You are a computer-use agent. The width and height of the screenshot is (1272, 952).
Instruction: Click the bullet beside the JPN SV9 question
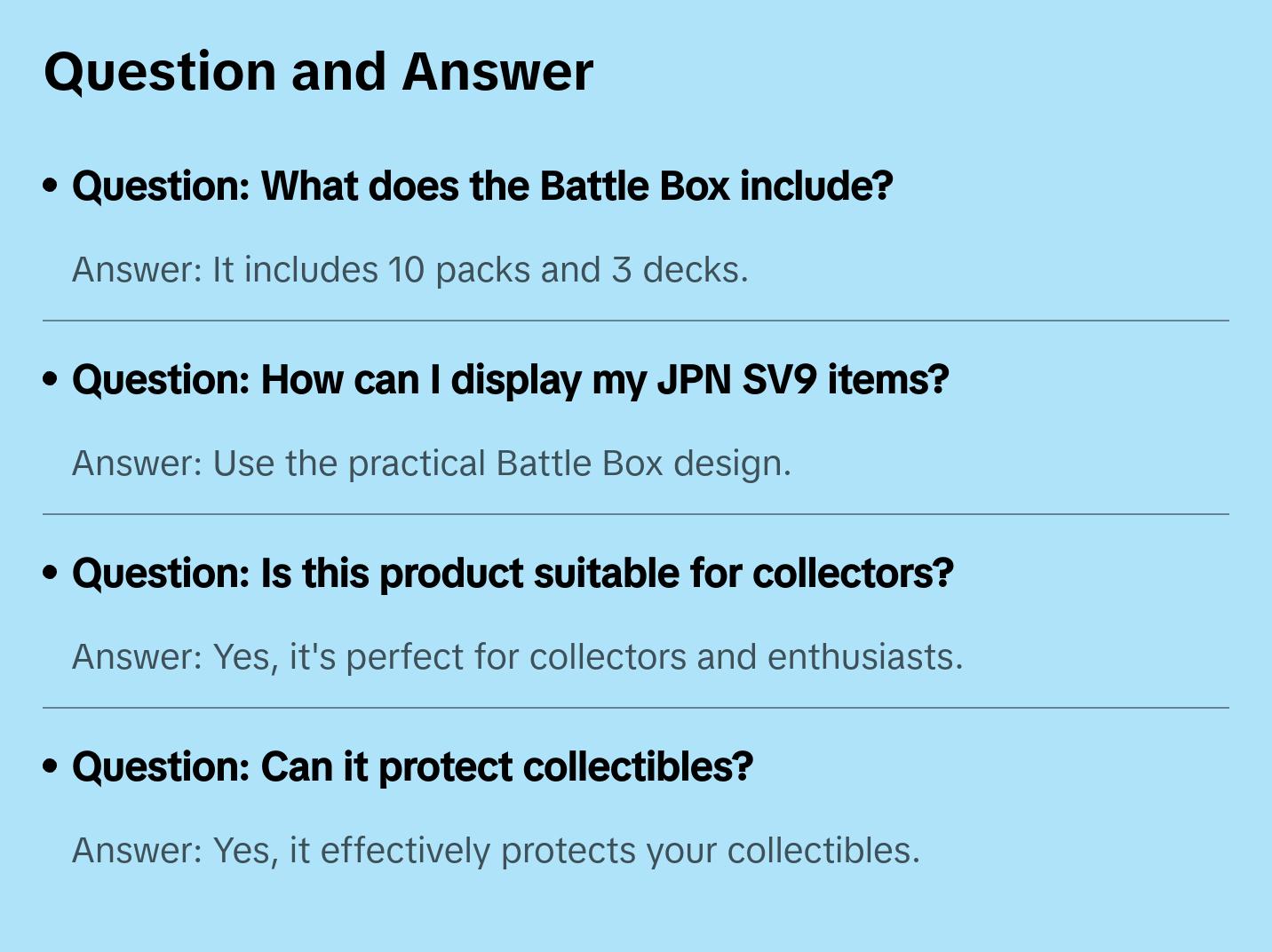click(x=51, y=380)
